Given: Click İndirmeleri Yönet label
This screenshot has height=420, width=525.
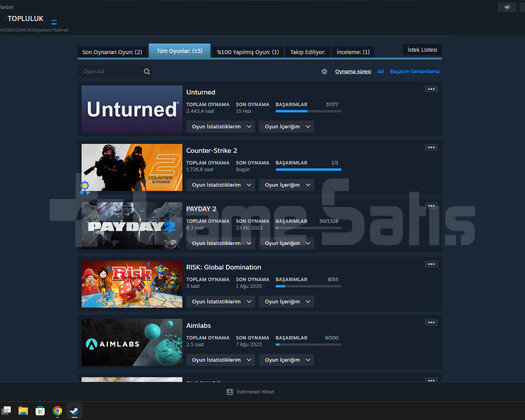Looking at the screenshot, I should pos(255,392).
